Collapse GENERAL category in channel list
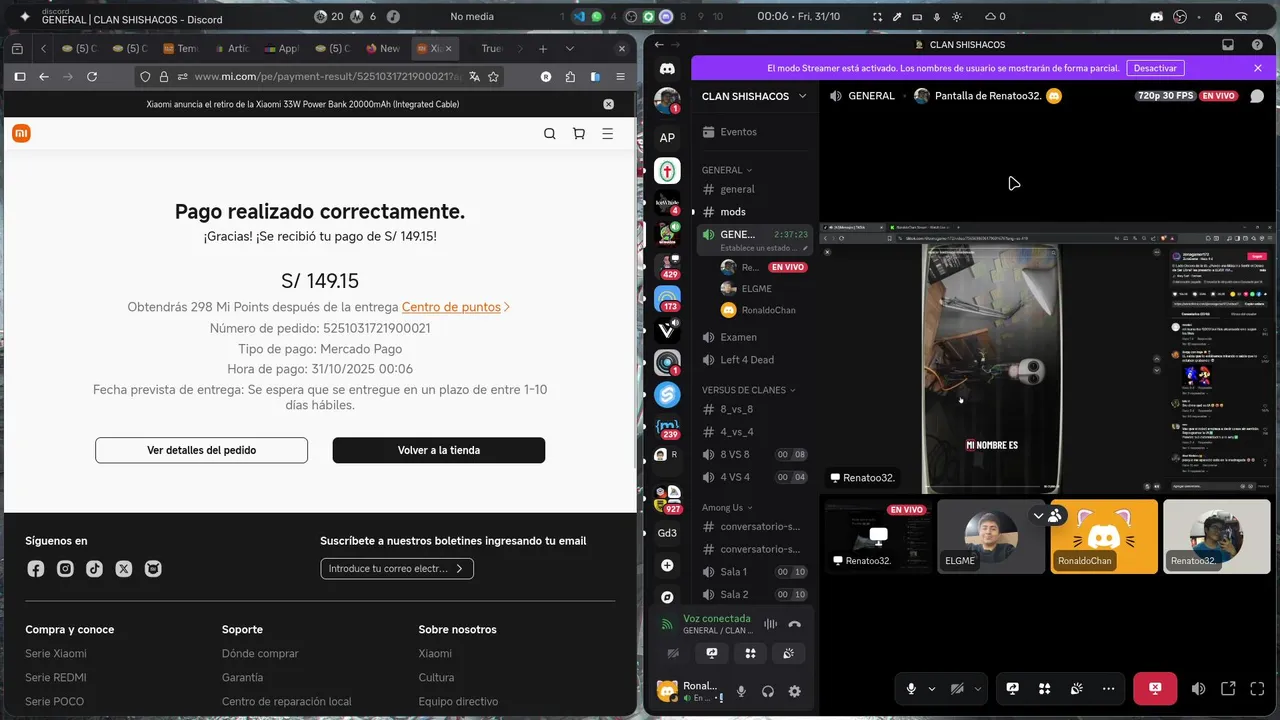 click(x=726, y=170)
